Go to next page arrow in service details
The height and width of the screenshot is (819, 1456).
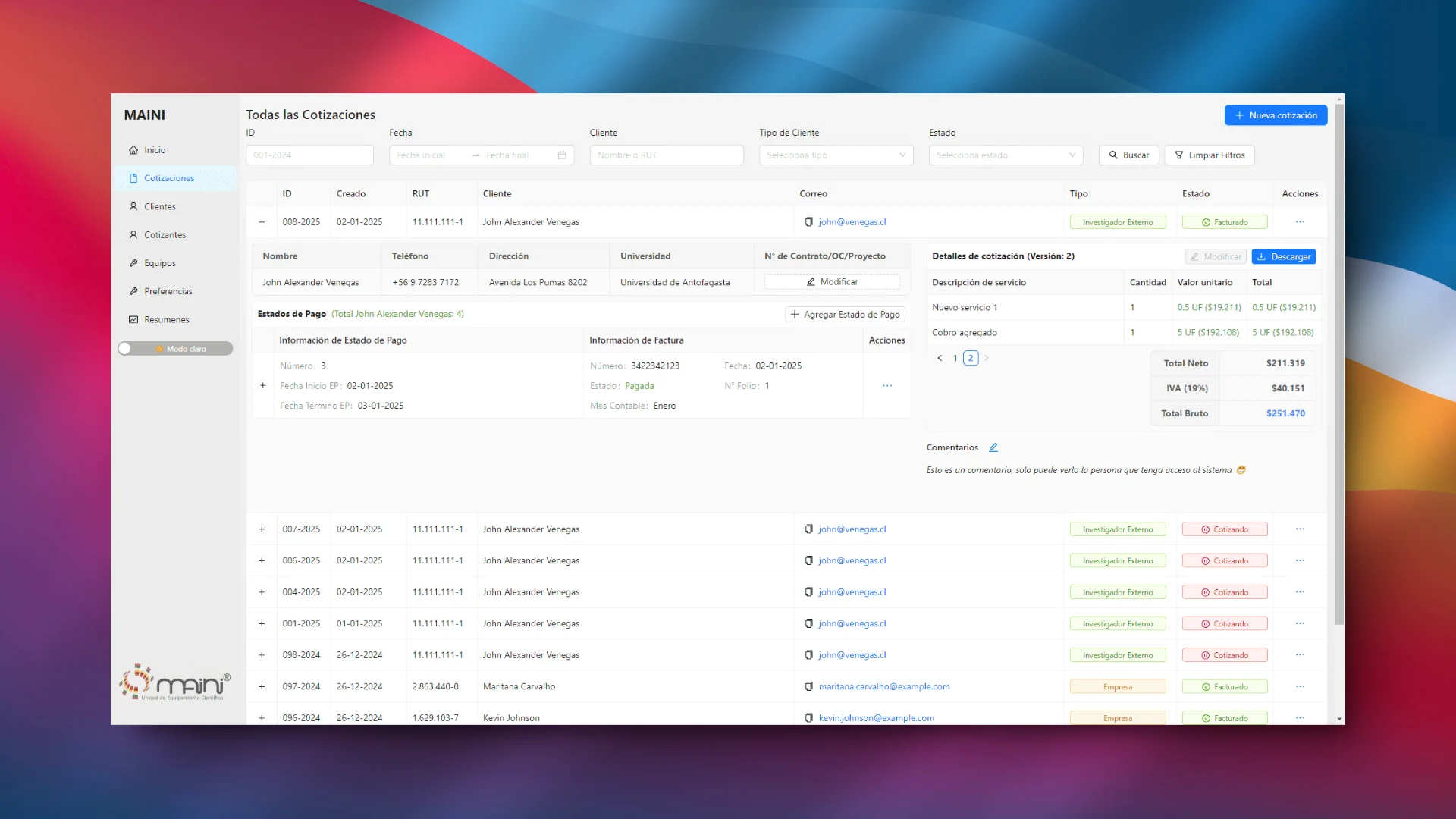coord(987,358)
